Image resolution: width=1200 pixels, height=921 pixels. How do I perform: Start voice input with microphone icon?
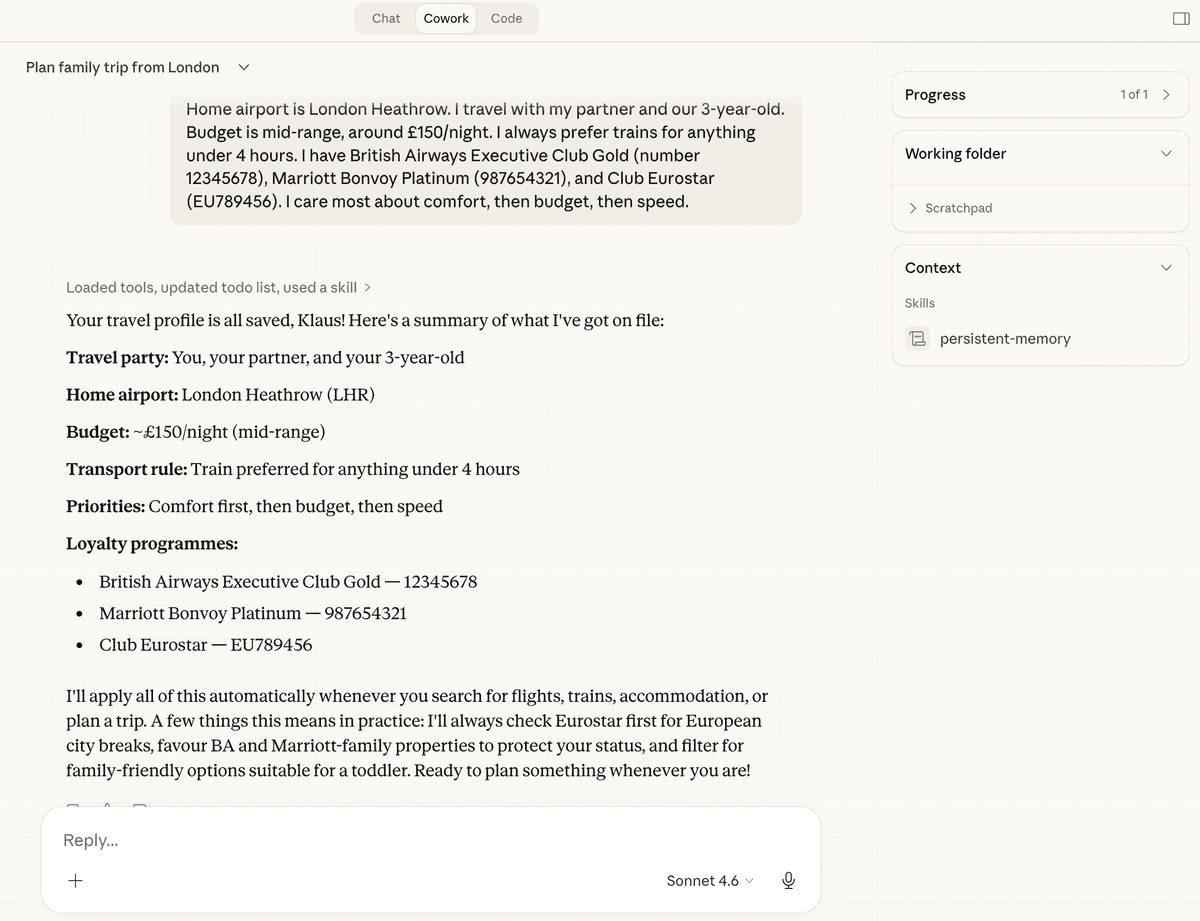pos(788,881)
